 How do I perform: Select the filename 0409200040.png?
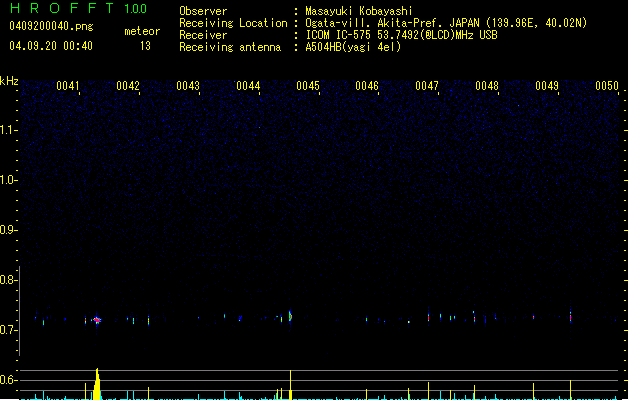(51, 26)
